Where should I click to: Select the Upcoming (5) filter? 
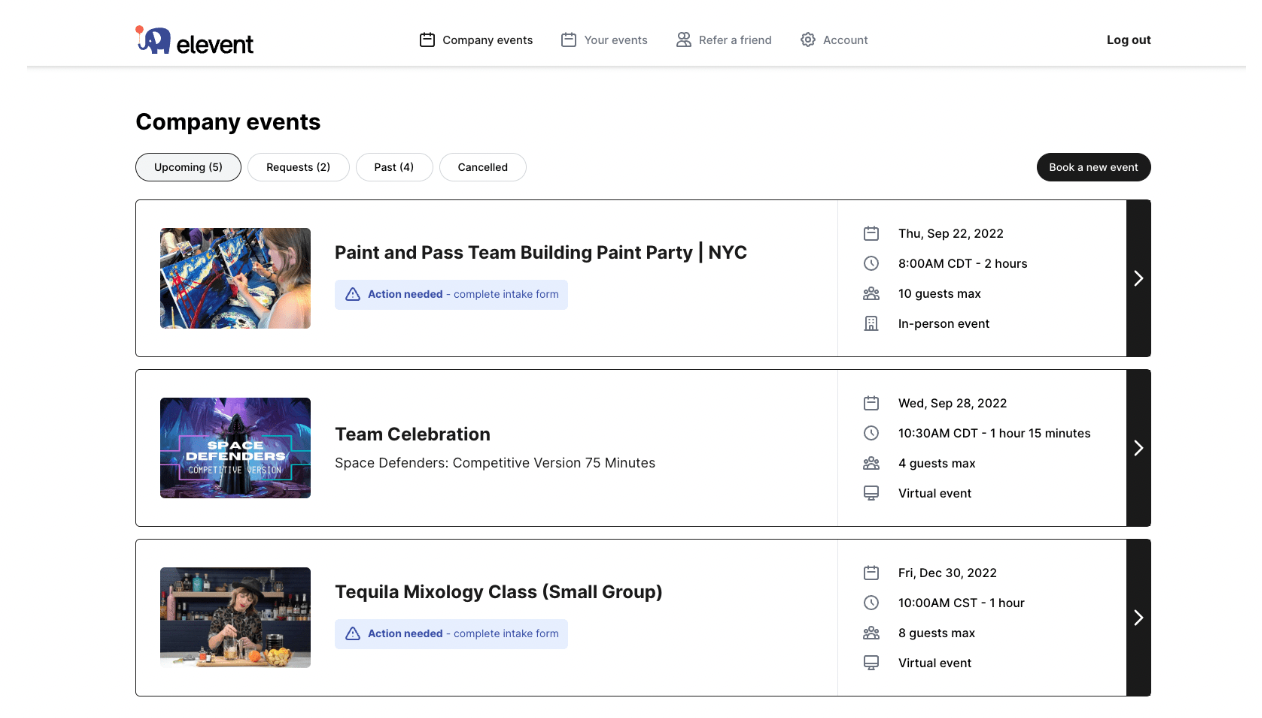(x=188, y=167)
